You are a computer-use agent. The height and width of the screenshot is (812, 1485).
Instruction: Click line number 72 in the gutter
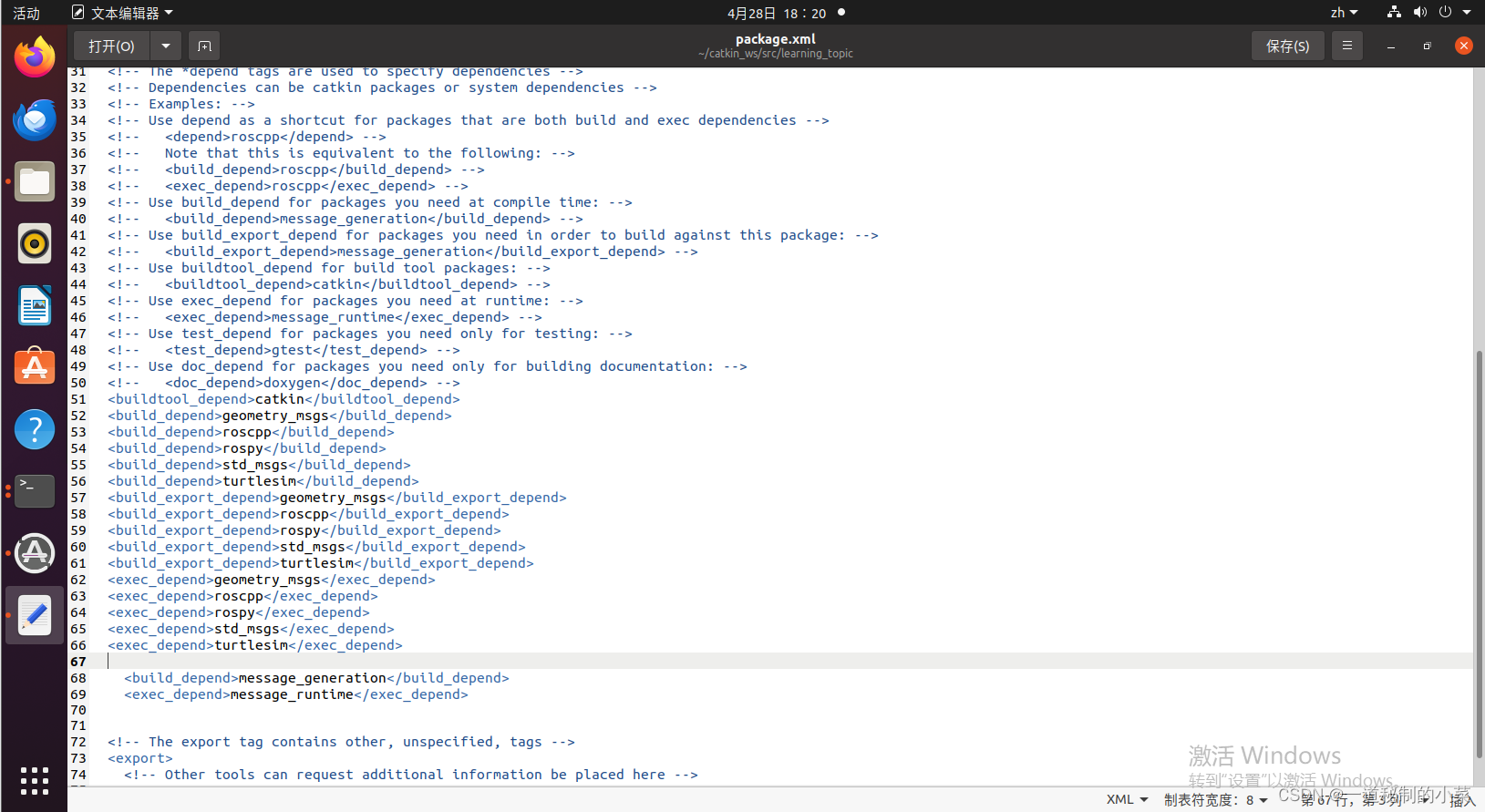click(78, 742)
